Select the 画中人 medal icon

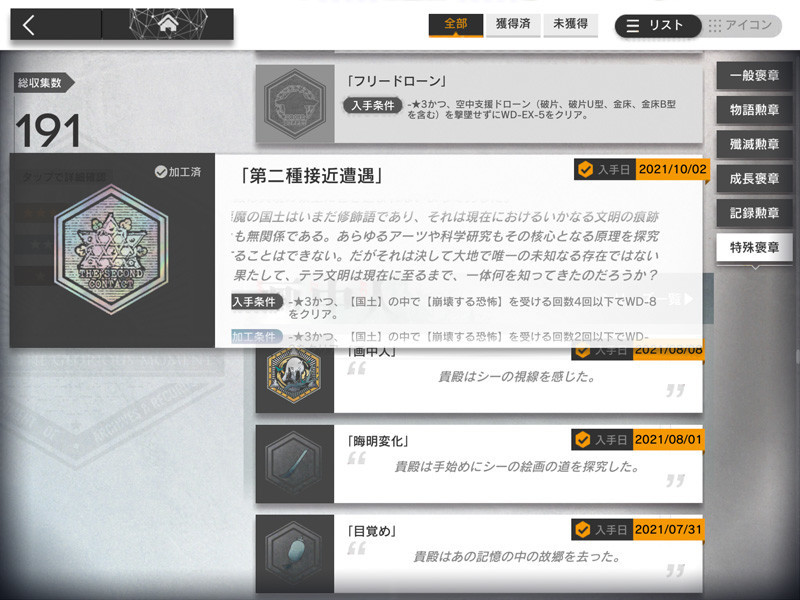point(294,376)
